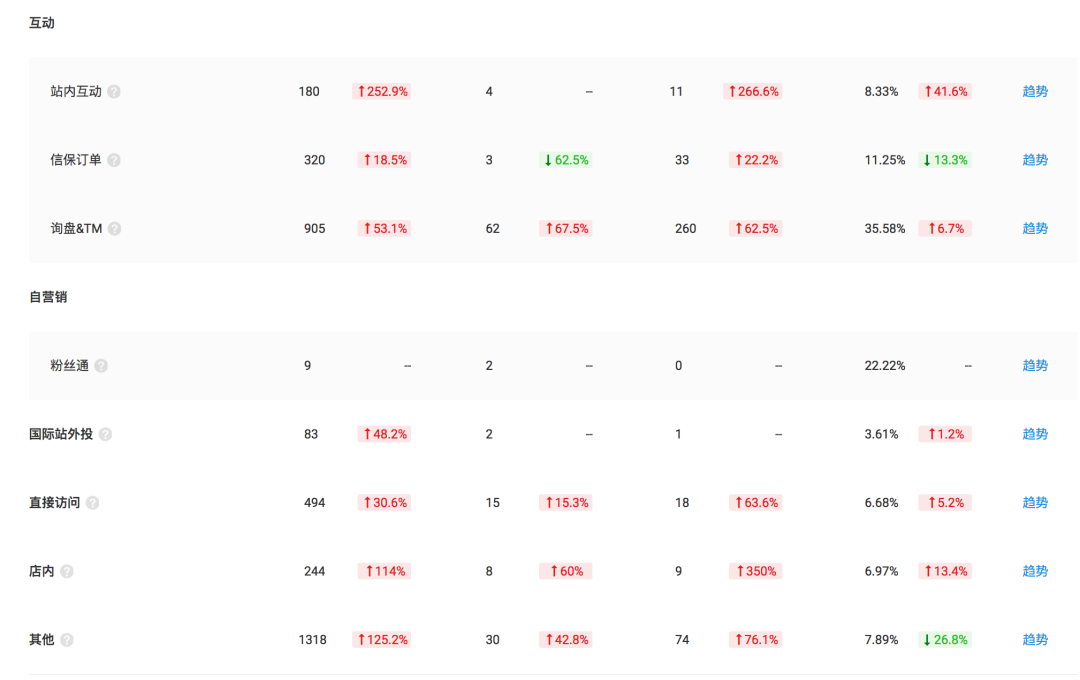This screenshot has height=680, width=1080.
Task: Click info icon next to 国际站外投
Action: 105,435
